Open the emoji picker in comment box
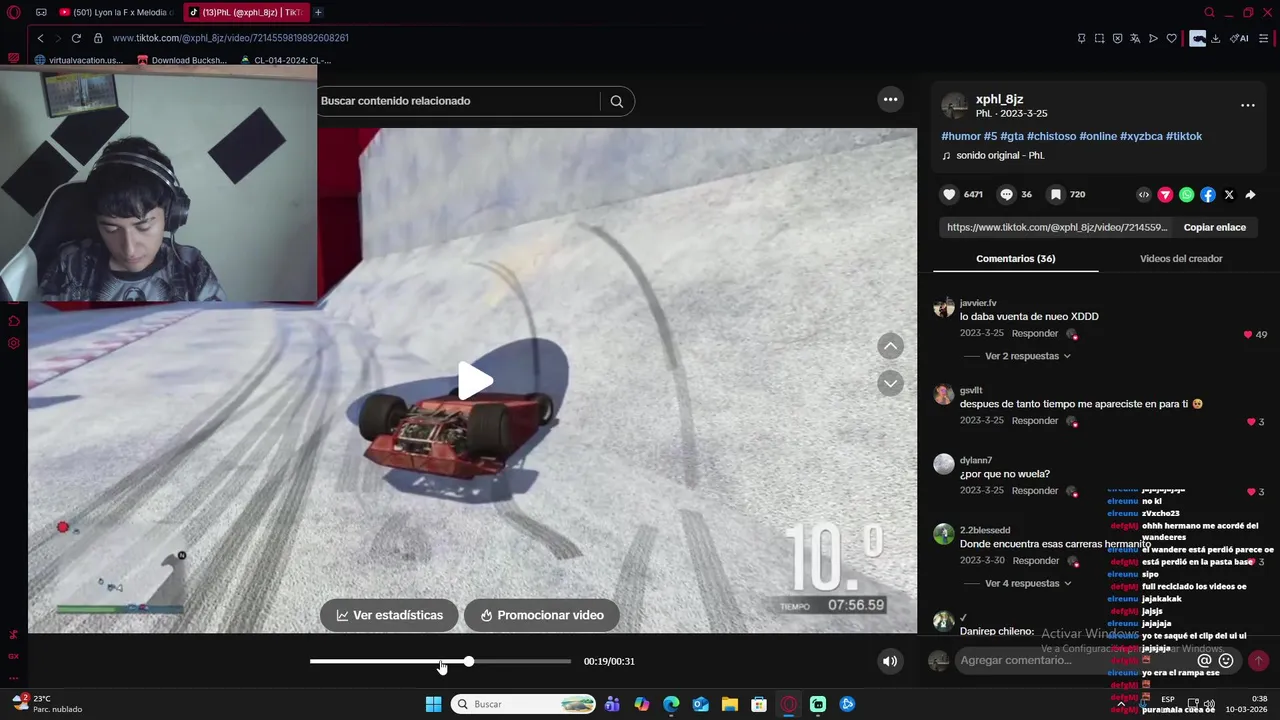Viewport: 1280px width, 720px height. tap(1226, 660)
